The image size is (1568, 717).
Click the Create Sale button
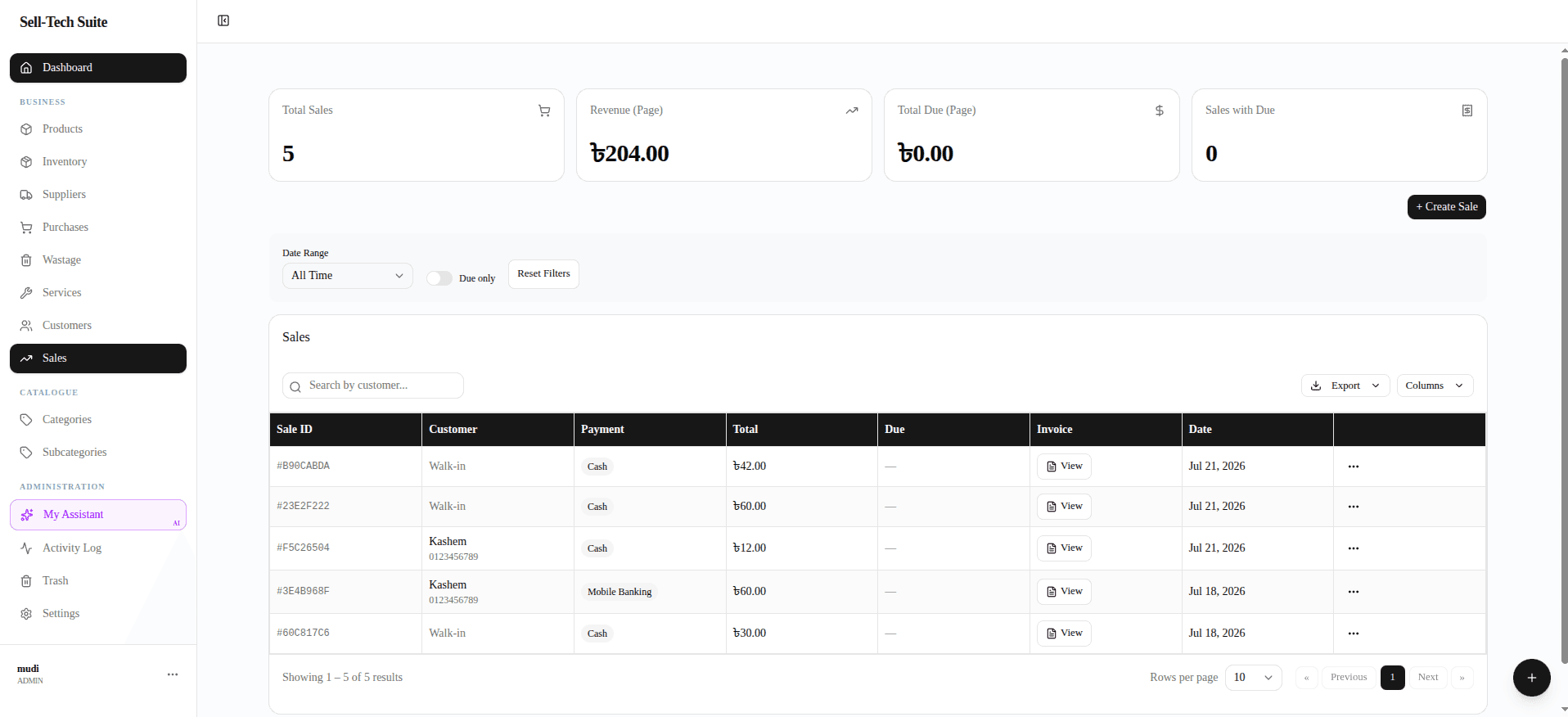pyautogui.click(x=1447, y=207)
